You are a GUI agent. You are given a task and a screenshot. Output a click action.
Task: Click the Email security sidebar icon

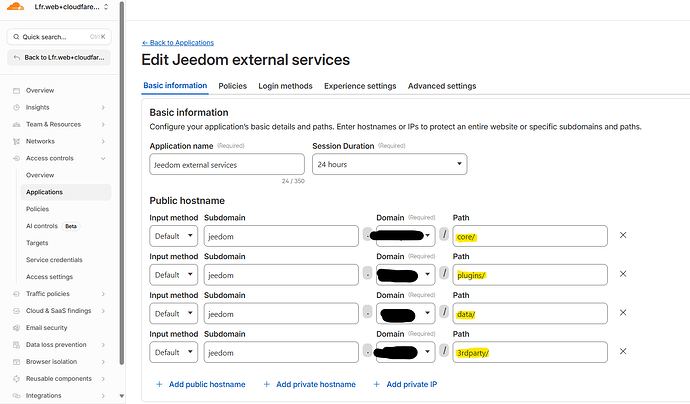tap(17, 327)
